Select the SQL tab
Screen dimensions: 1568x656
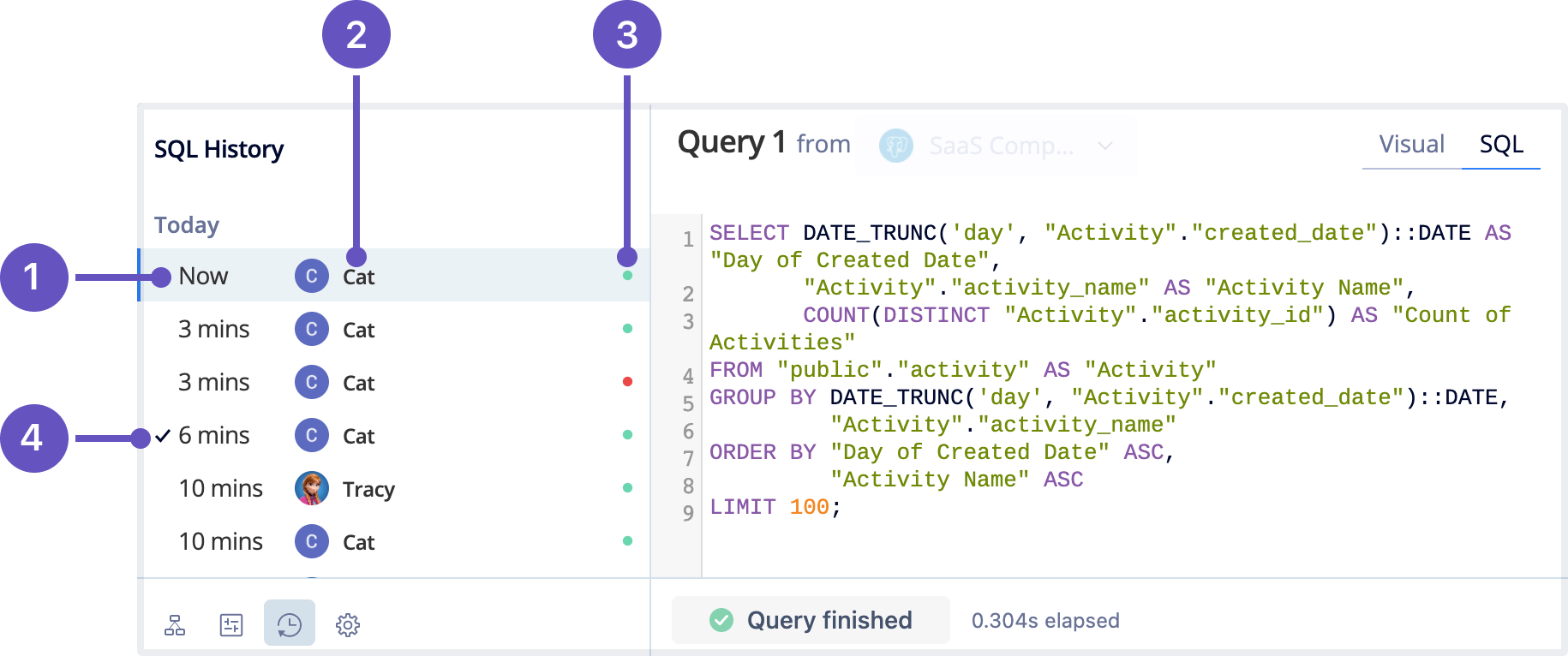1501,144
